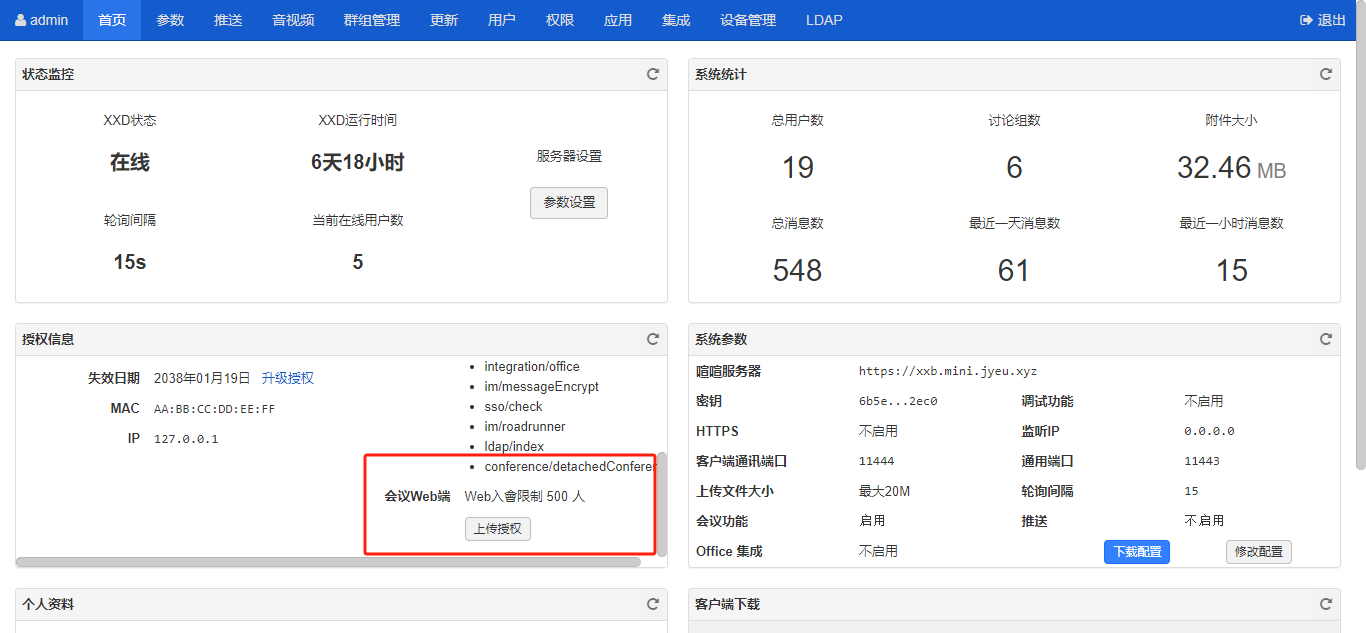
Task: Click the admin user icon
Action: [x=20, y=20]
